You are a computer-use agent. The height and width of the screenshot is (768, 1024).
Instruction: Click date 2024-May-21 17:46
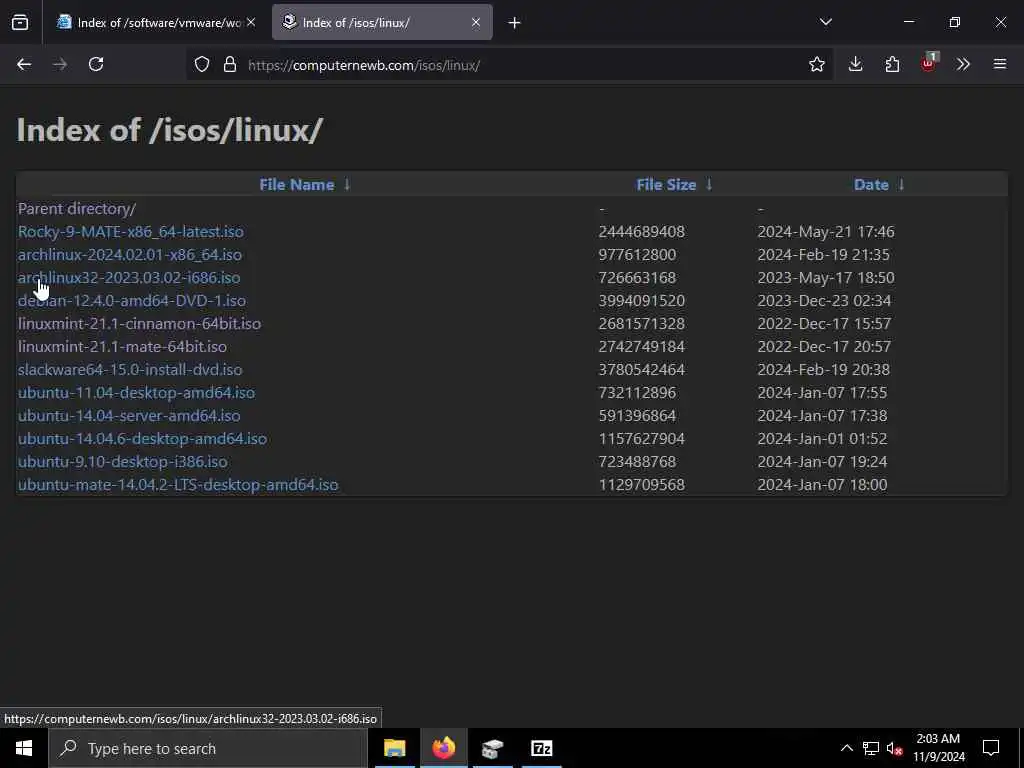tap(826, 232)
